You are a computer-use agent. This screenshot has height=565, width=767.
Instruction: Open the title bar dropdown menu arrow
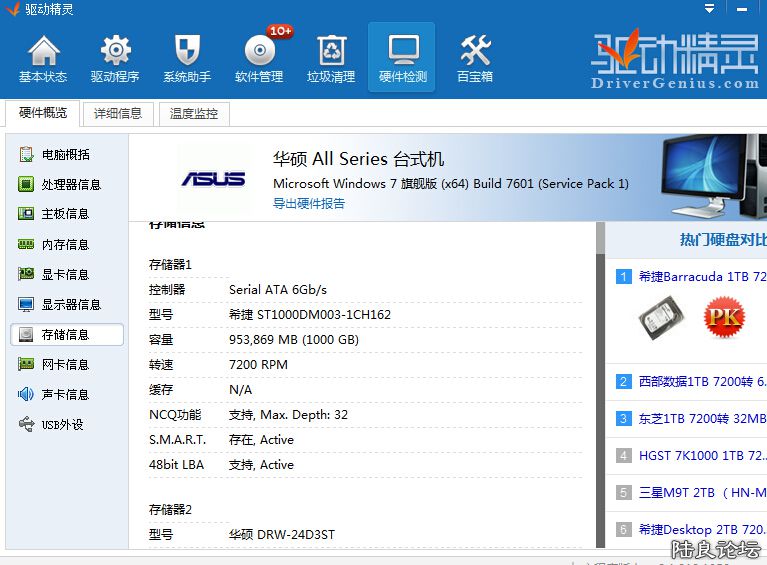pos(710,9)
